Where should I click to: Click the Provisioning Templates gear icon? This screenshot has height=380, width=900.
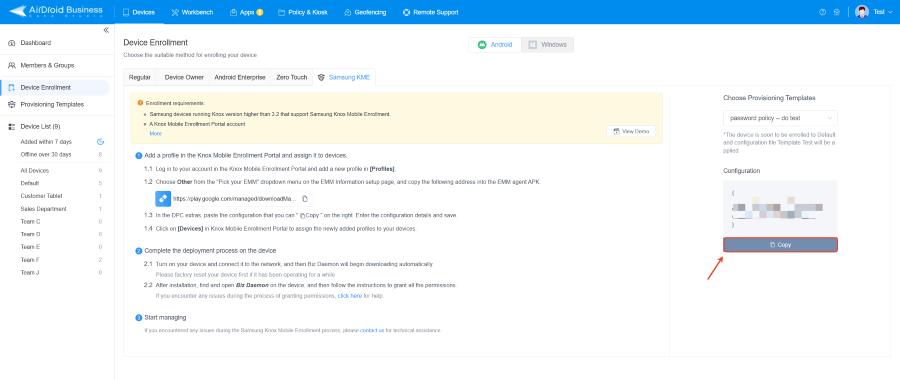click(11, 104)
